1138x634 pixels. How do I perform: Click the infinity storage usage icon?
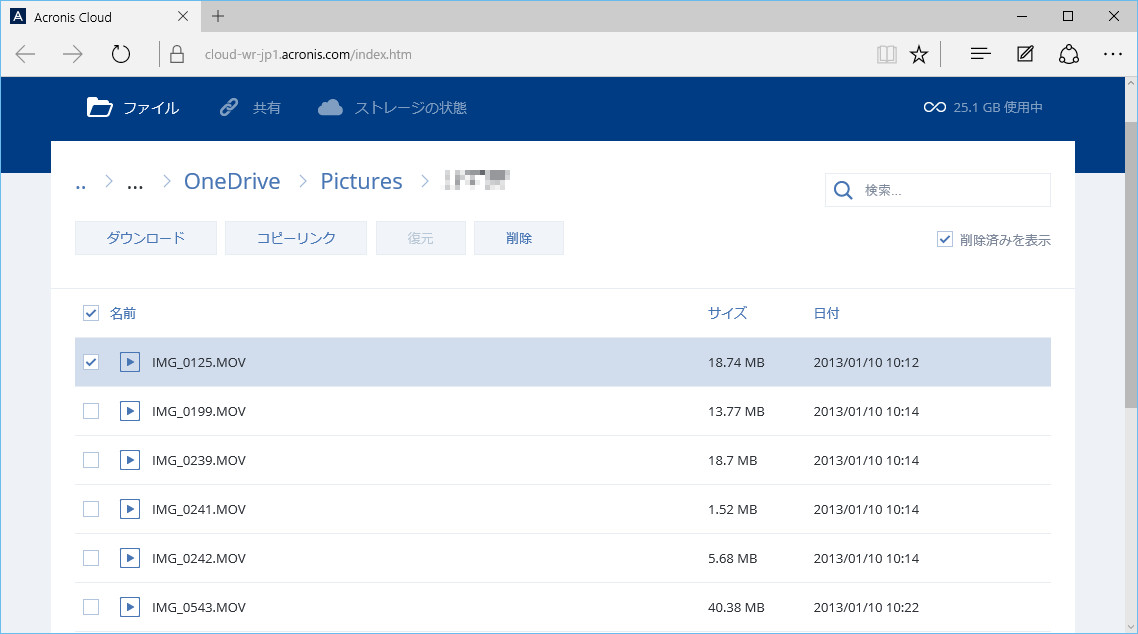pyautogui.click(x=933, y=107)
